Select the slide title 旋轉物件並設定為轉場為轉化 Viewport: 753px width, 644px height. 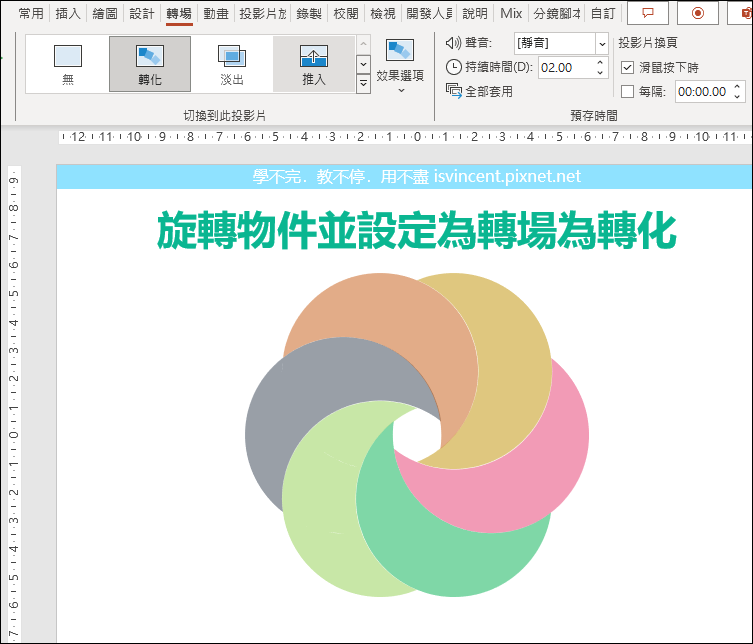point(416,231)
